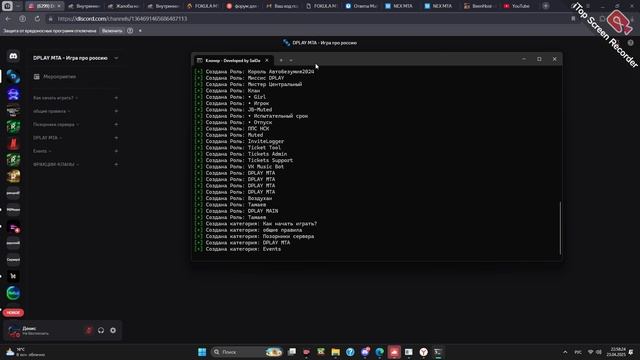Image resolution: width=640 pixels, height=360 pixels.
Task: Open the Мероприятия events entry
Action: tap(59, 77)
